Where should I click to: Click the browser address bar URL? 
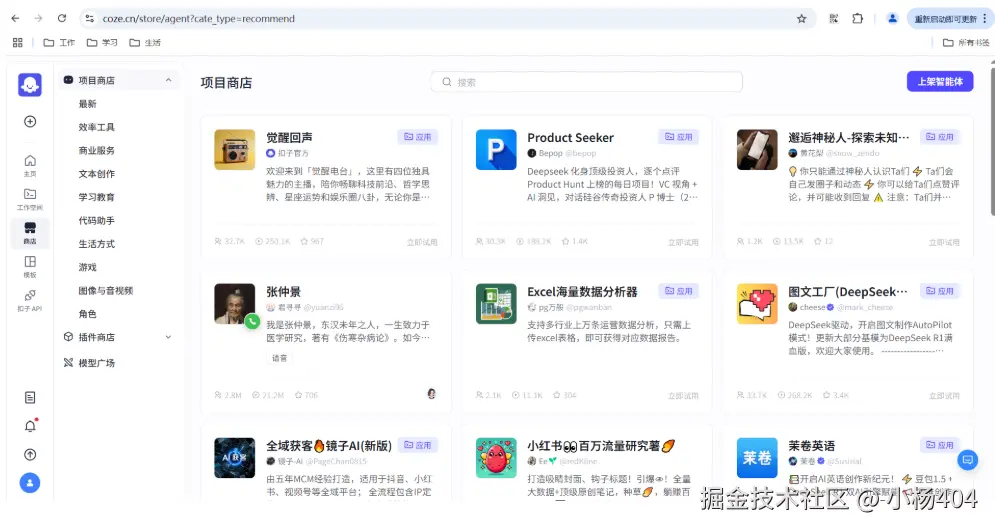199,19
